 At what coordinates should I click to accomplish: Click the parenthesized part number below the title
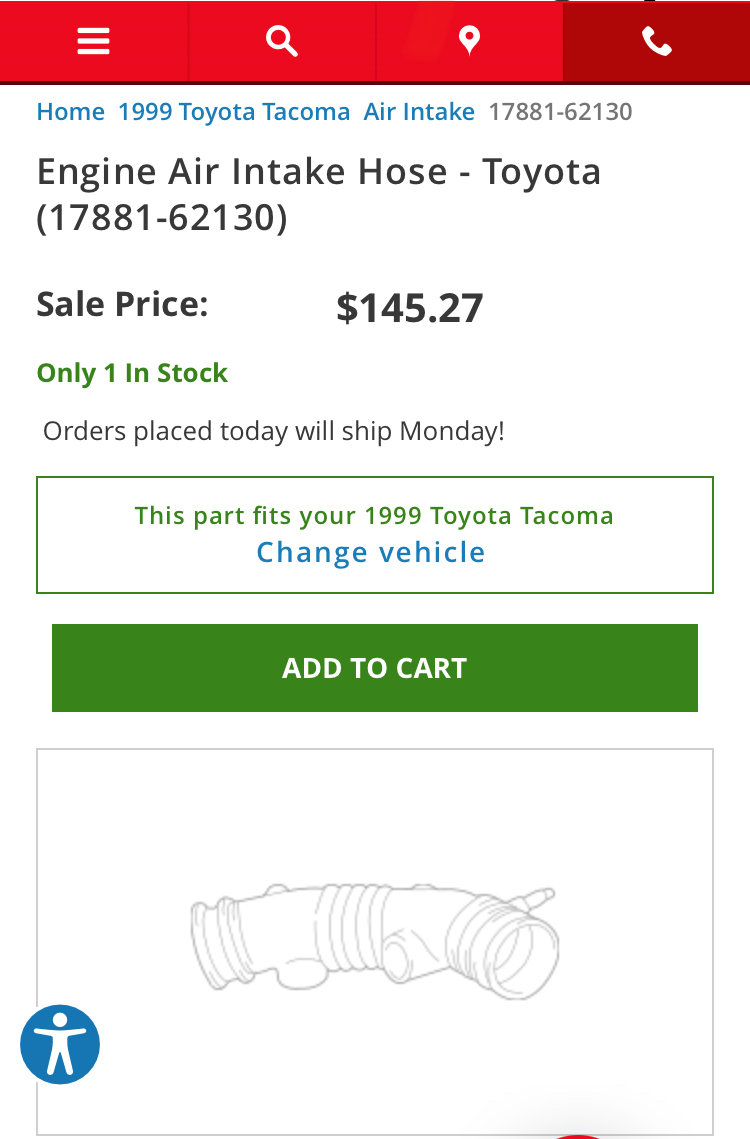(162, 217)
